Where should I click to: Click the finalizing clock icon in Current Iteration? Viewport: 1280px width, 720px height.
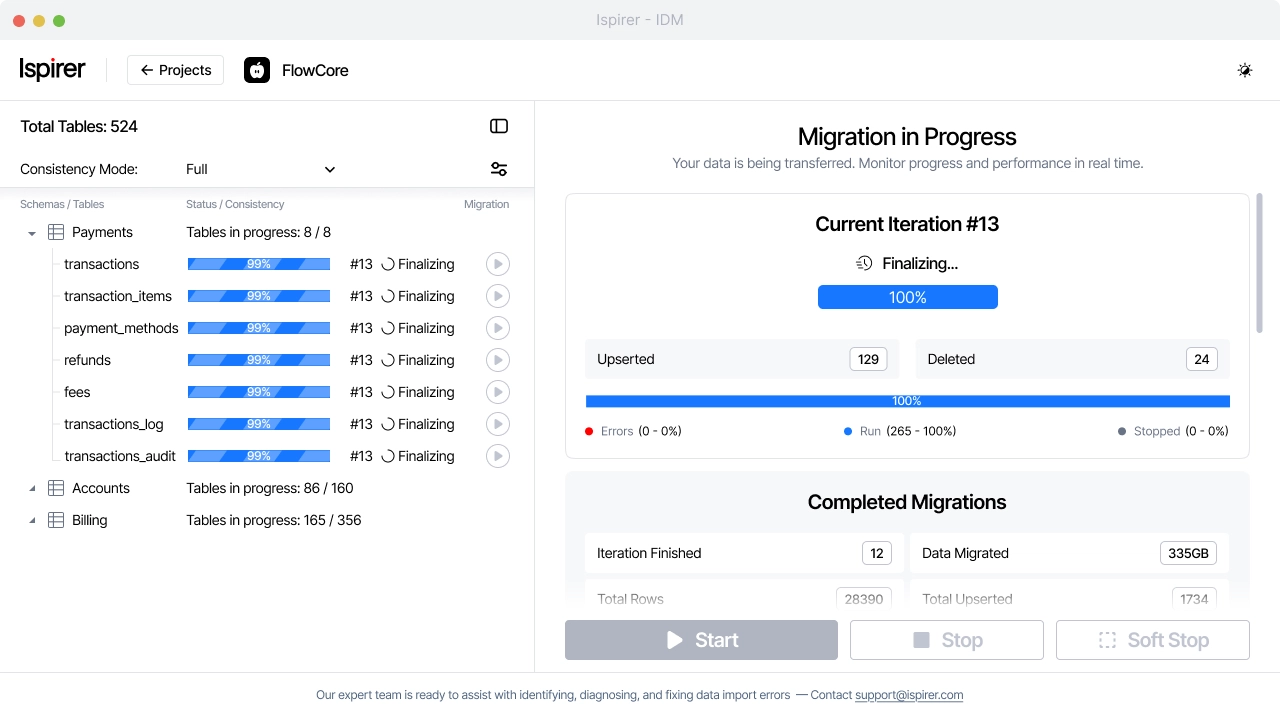tap(863, 263)
